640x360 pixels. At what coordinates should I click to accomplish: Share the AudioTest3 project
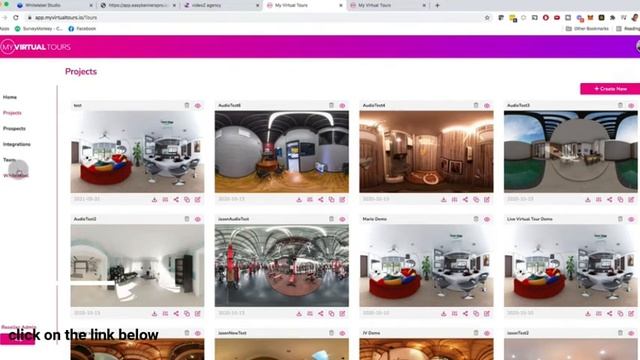[x=609, y=200]
